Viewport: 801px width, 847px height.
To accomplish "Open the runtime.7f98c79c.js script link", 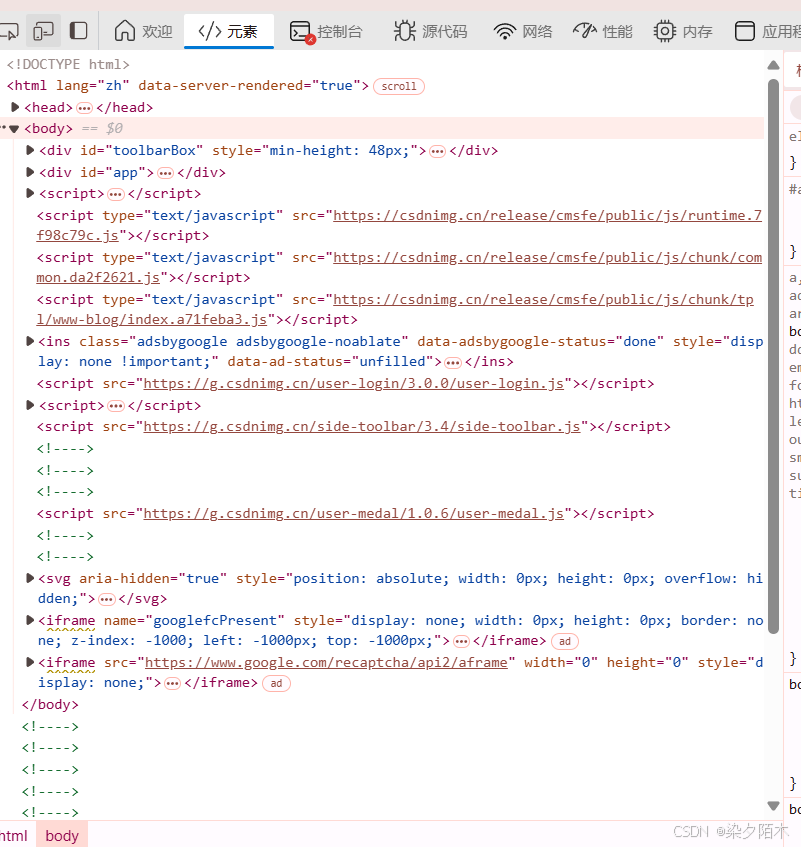I will tap(399, 225).
